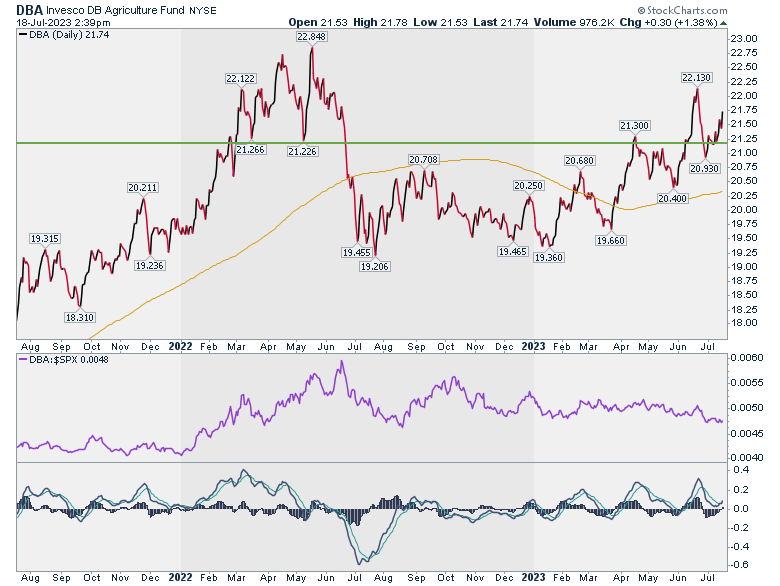Image resolution: width=780 pixels, height=586 pixels.
Task: Click the 23.00 price axis value
Action: pos(745,39)
